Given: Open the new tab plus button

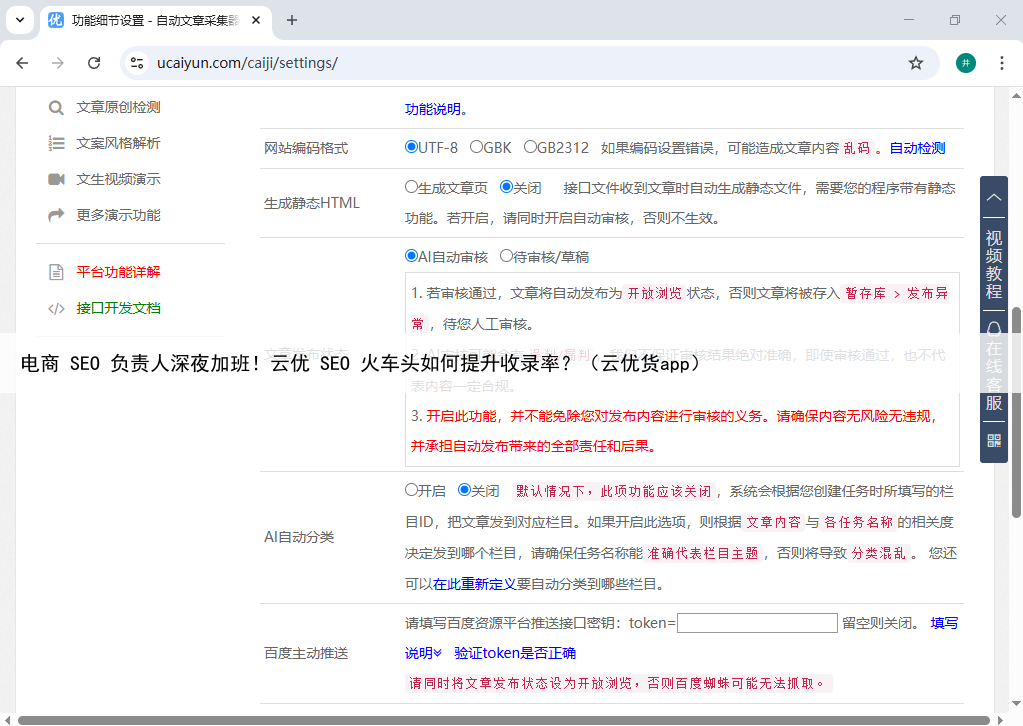Looking at the screenshot, I should click(x=292, y=20).
